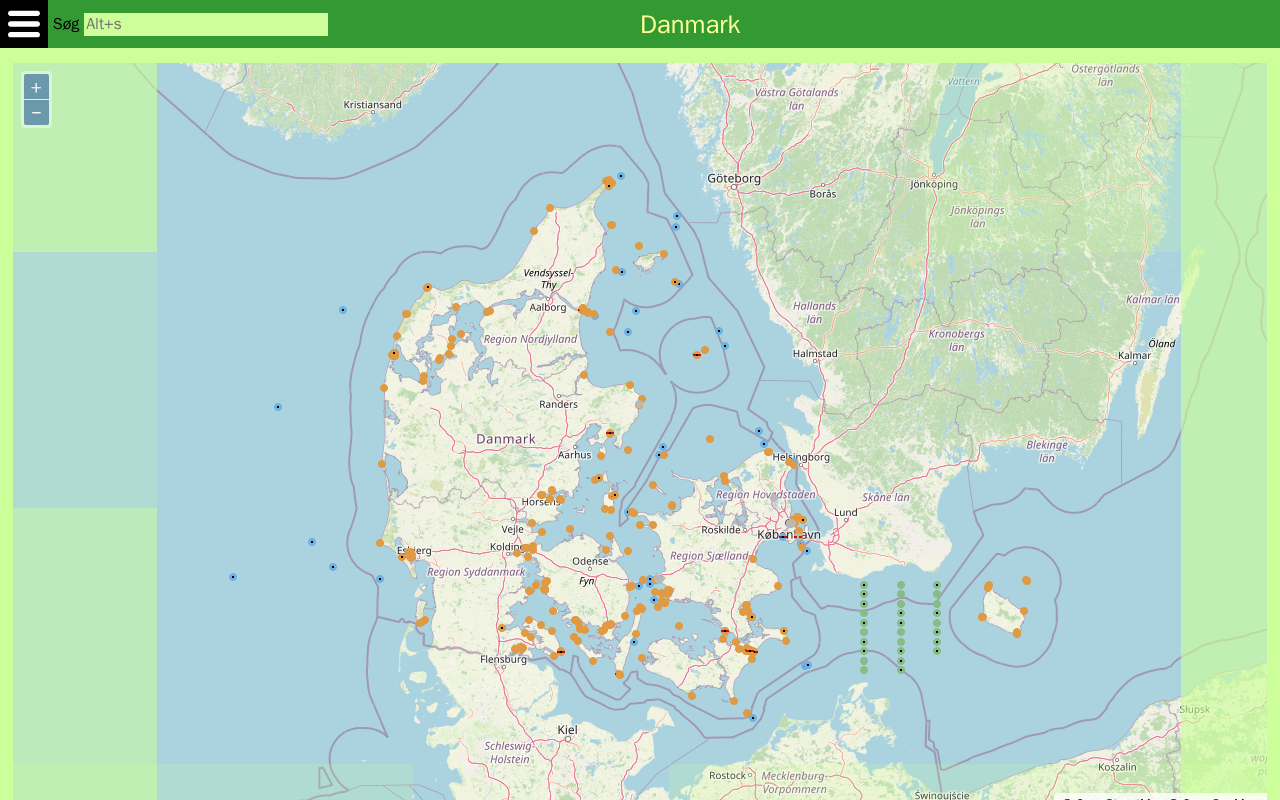Click the Lund city label

click(x=846, y=512)
